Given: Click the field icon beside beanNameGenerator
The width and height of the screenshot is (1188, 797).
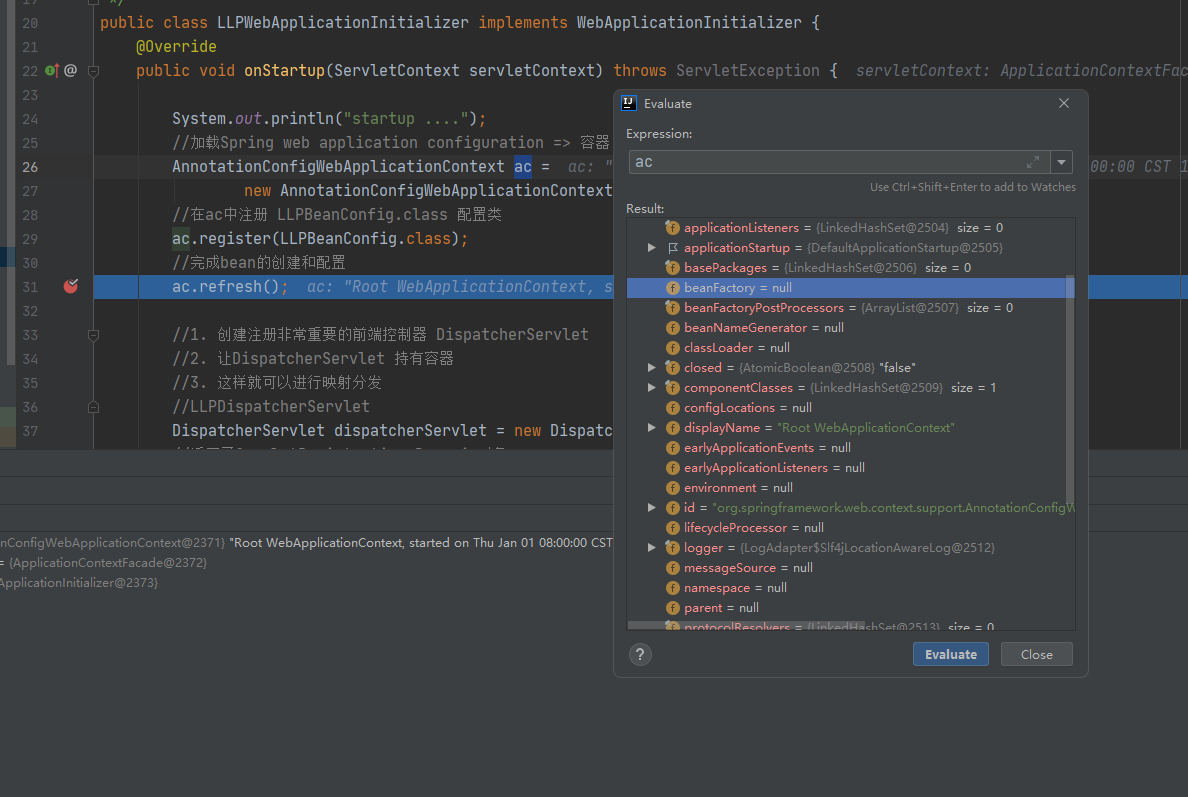Looking at the screenshot, I should 672,327.
